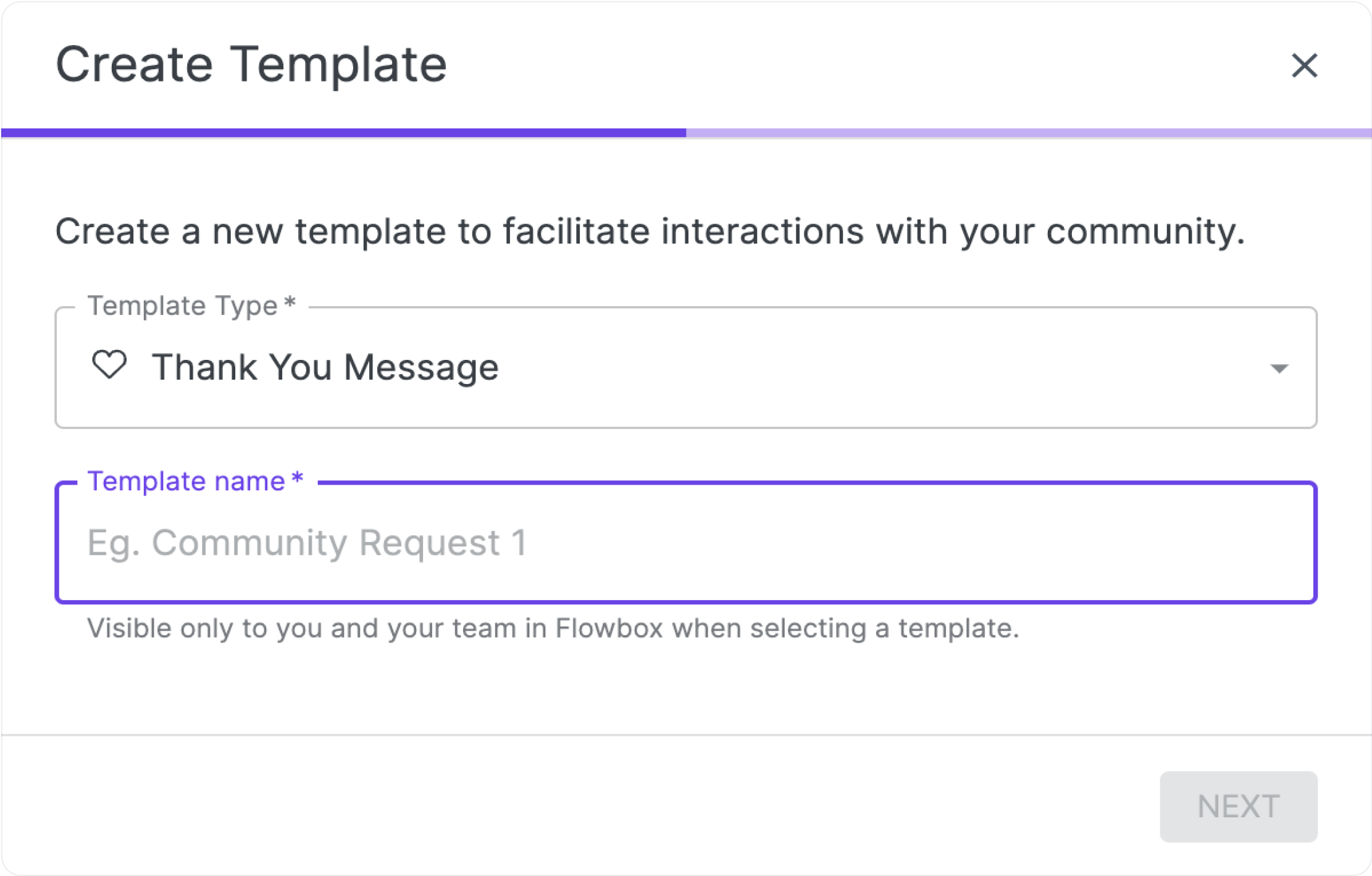Click the purple asterisk beside Template name
The width and height of the screenshot is (1372, 876).
click(x=298, y=478)
